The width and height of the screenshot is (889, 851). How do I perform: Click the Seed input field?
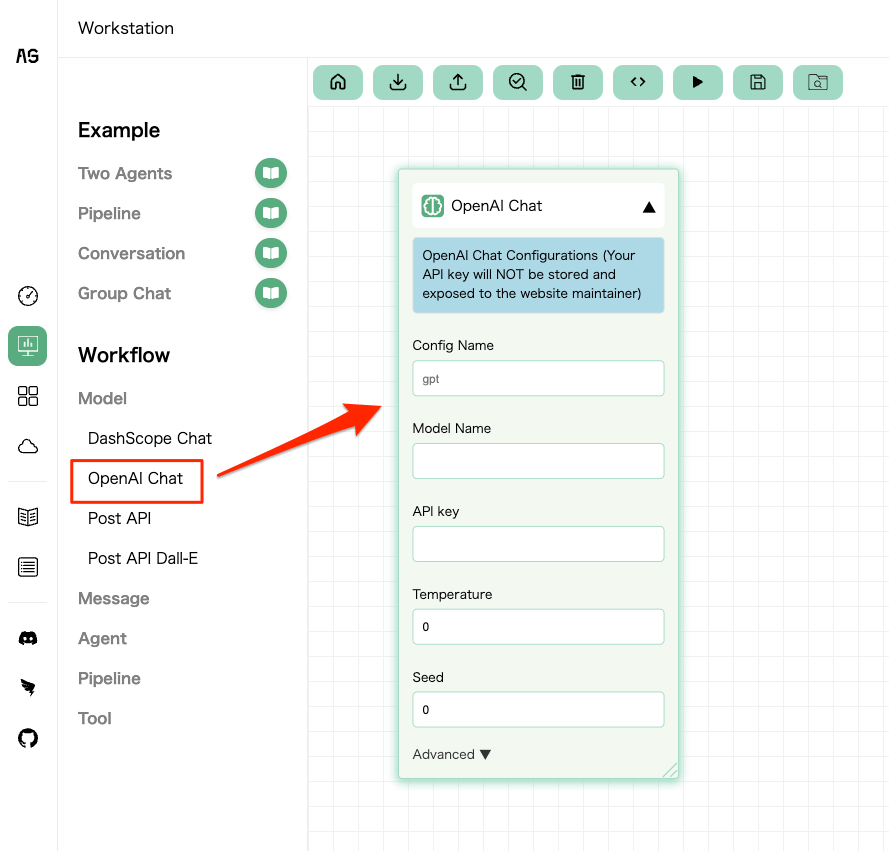(538, 709)
